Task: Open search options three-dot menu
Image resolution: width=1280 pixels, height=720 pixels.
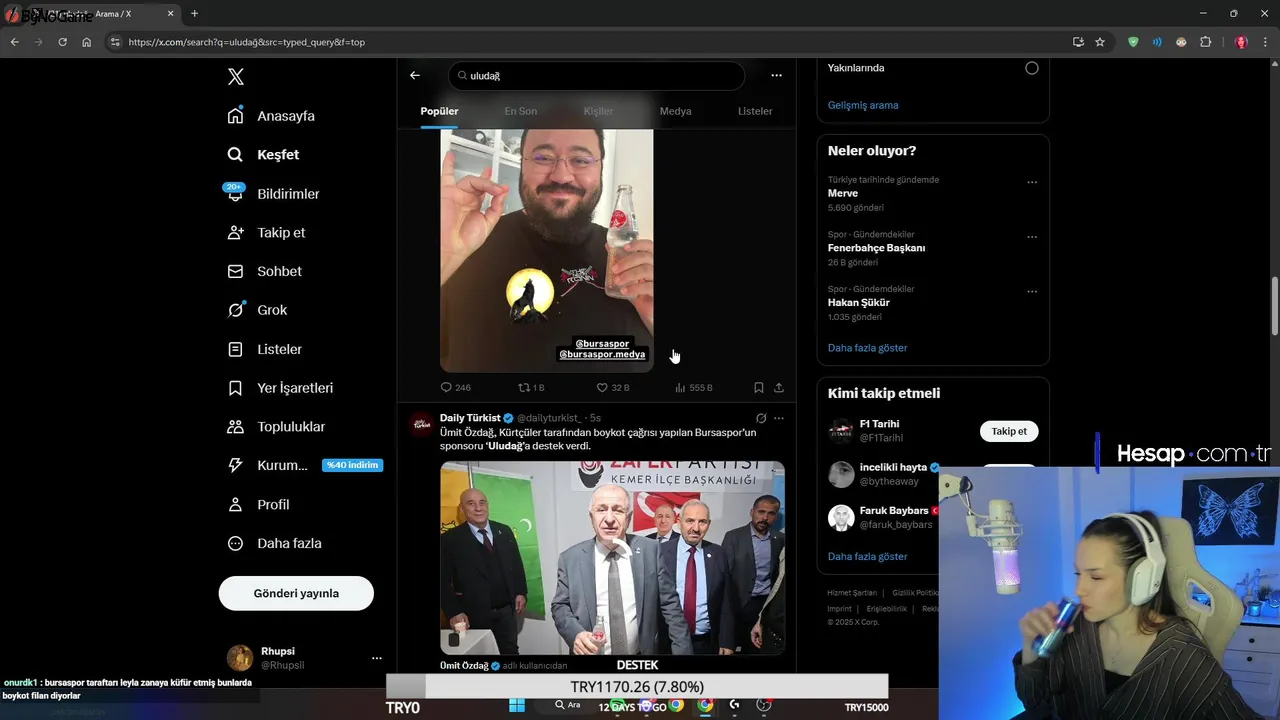Action: pyautogui.click(x=776, y=75)
